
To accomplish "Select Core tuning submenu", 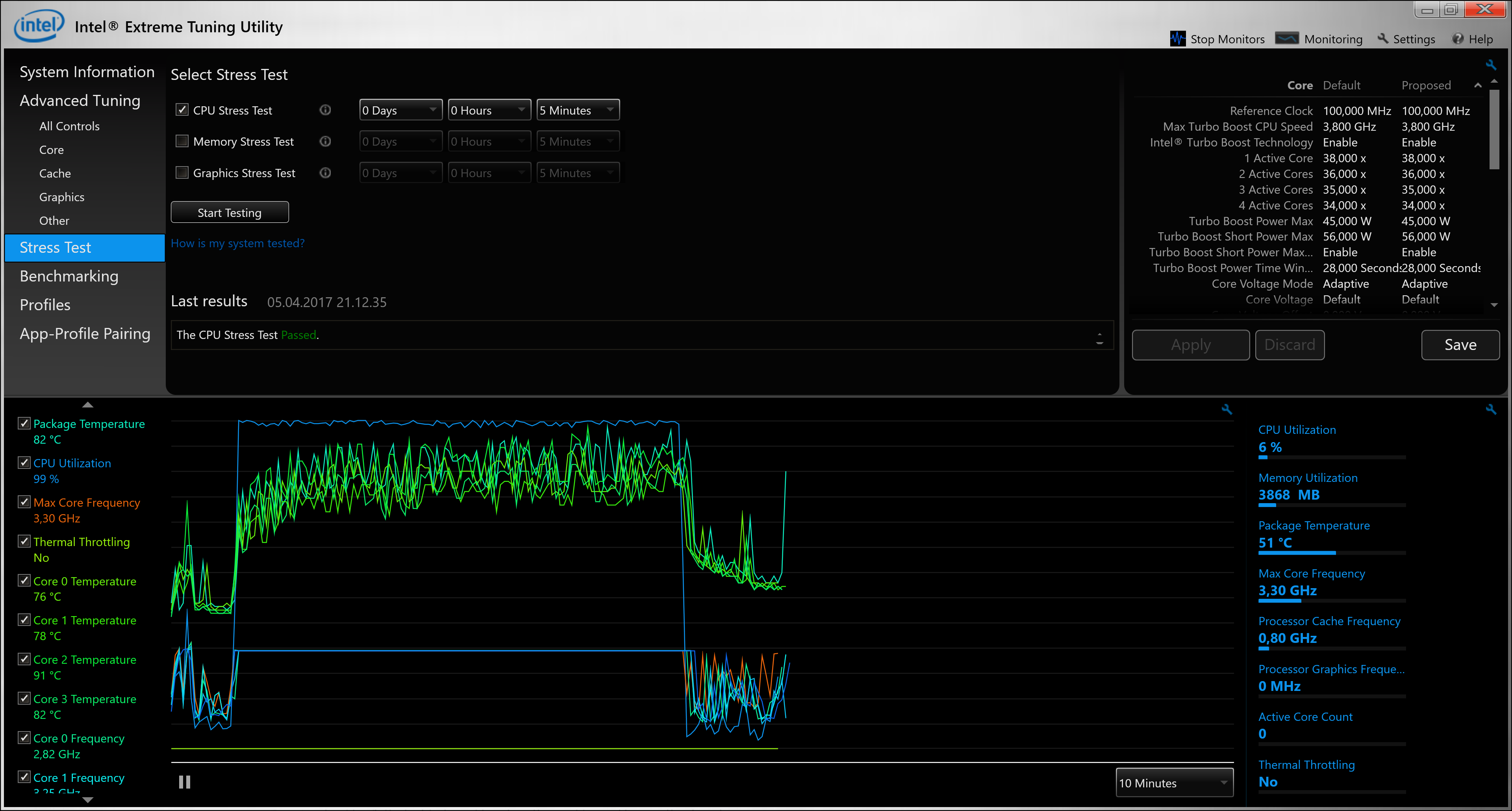I will tap(52, 150).
